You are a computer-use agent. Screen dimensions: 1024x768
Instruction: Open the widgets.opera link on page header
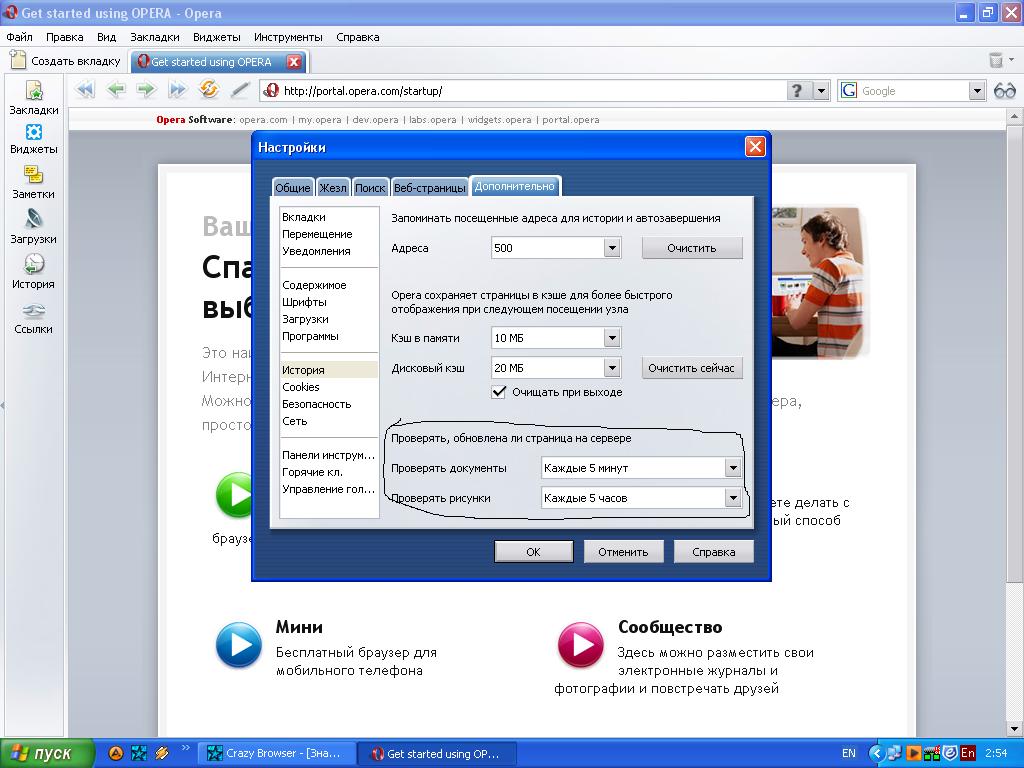[x=500, y=120]
